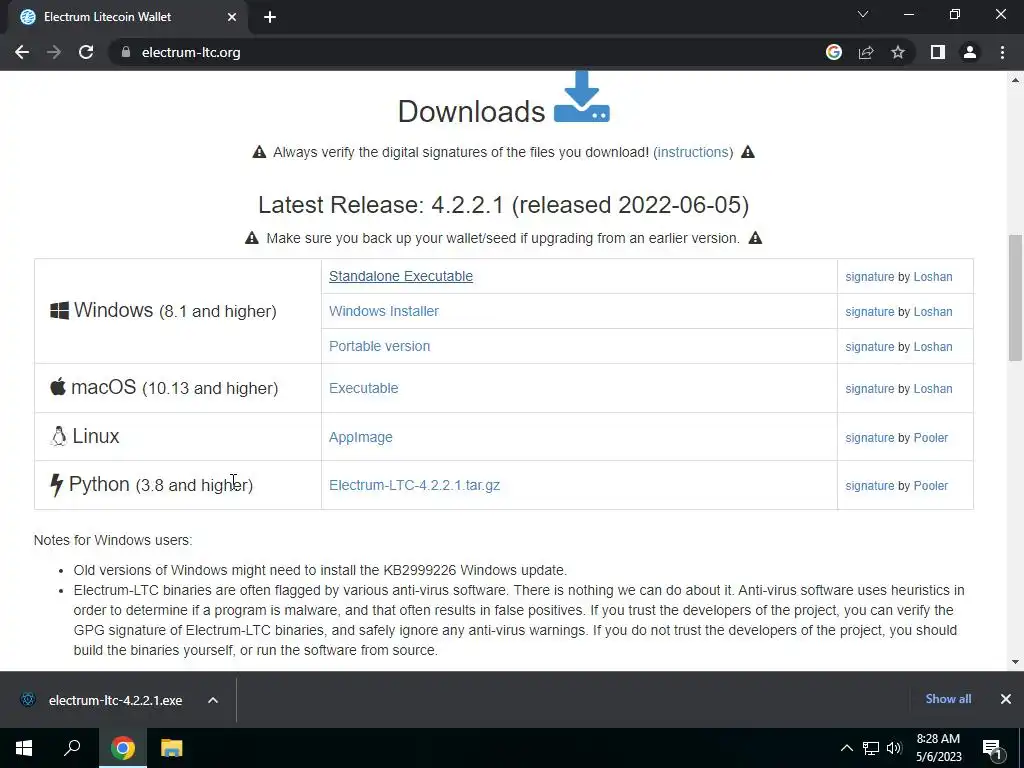Open signature link for the tar.gz file
The height and width of the screenshot is (768, 1024).
(869, 486)
